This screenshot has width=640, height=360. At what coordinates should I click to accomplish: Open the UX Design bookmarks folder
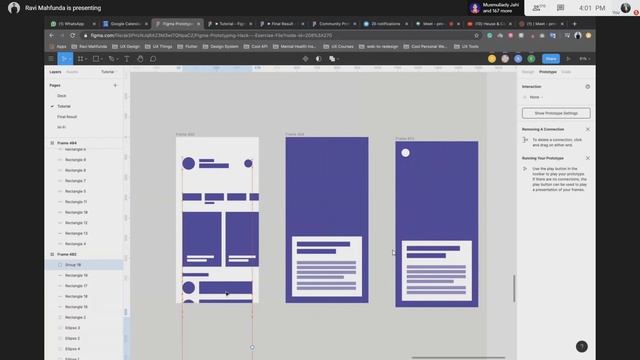(x=126, y=47)
